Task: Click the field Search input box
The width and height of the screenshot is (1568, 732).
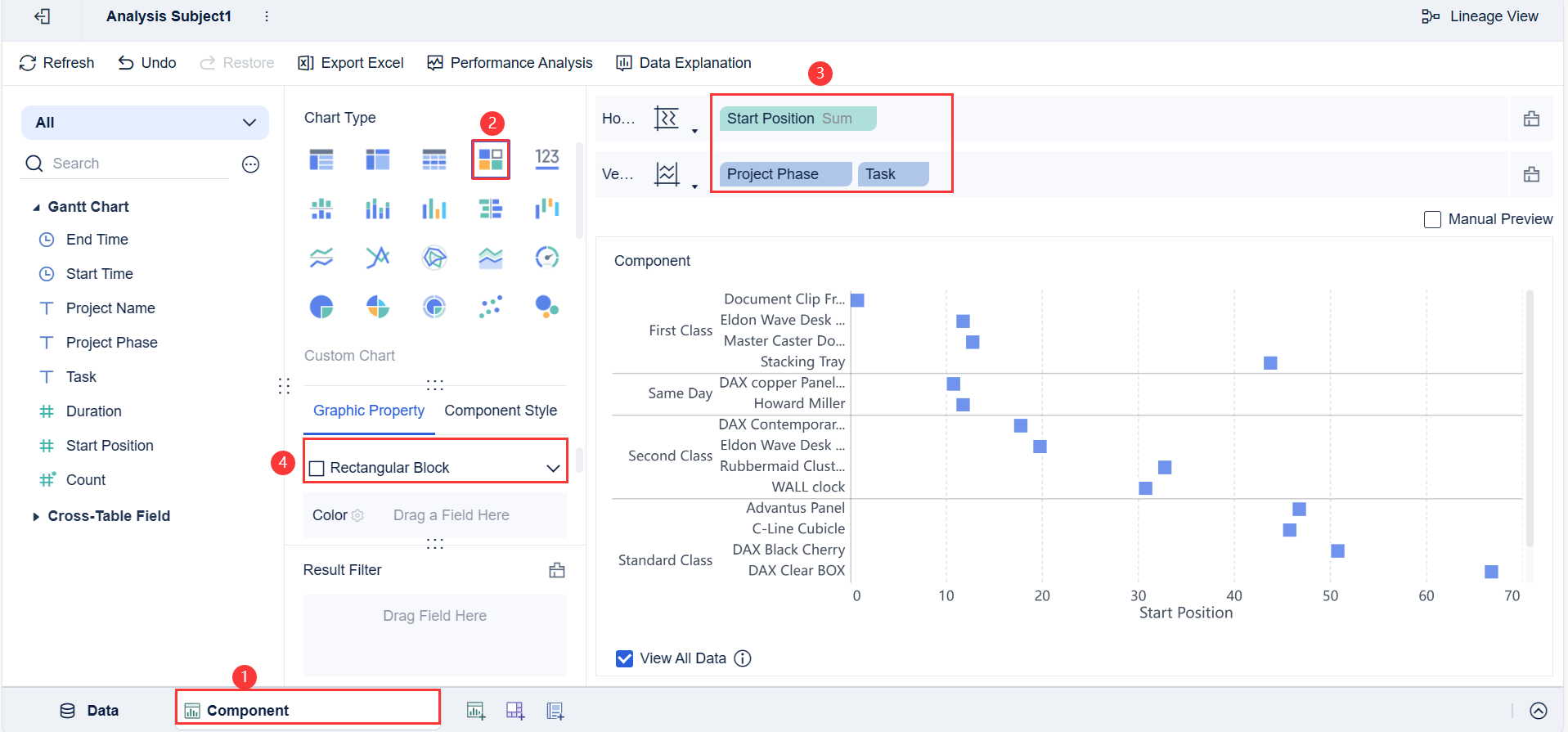Action: click(x=139, y=164)
